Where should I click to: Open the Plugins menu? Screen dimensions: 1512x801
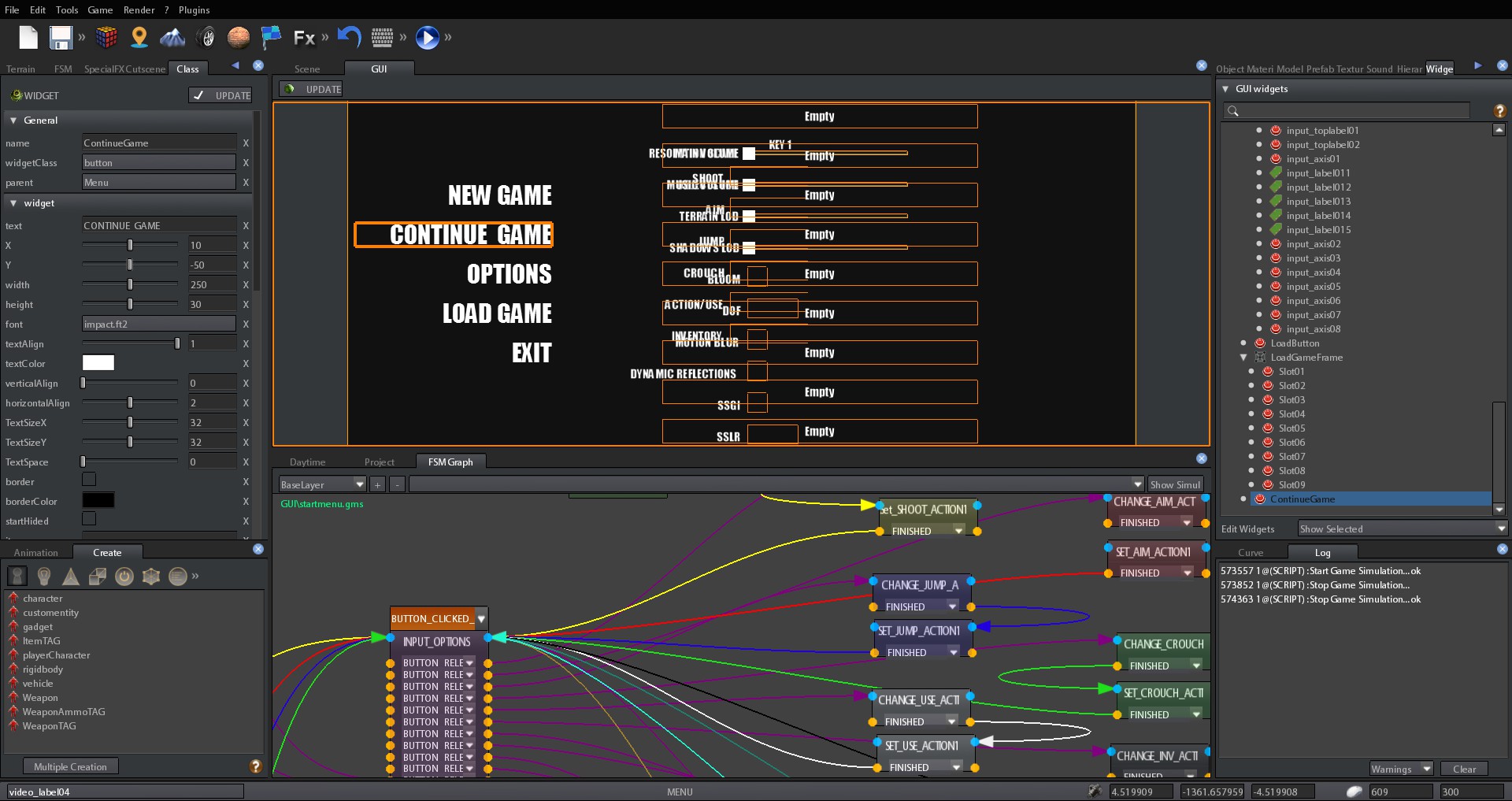pyautogui.click(x=194, y=9)
